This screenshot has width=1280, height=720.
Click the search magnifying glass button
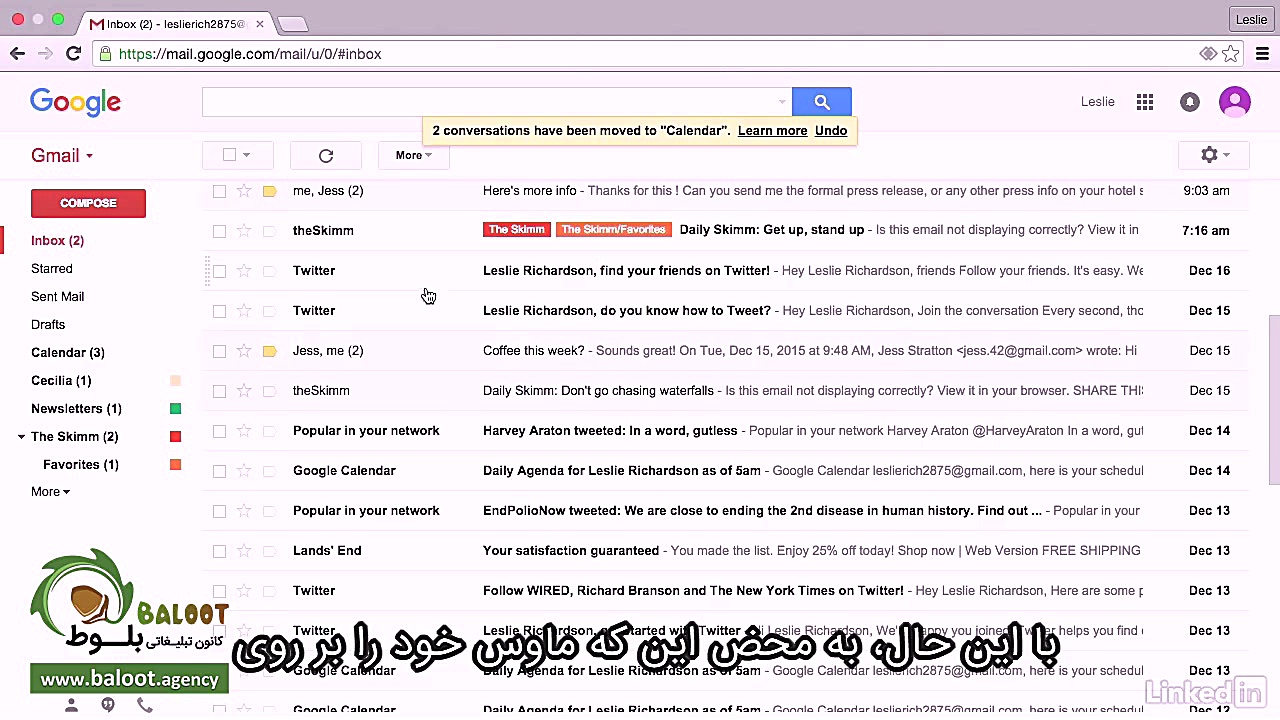821,101
